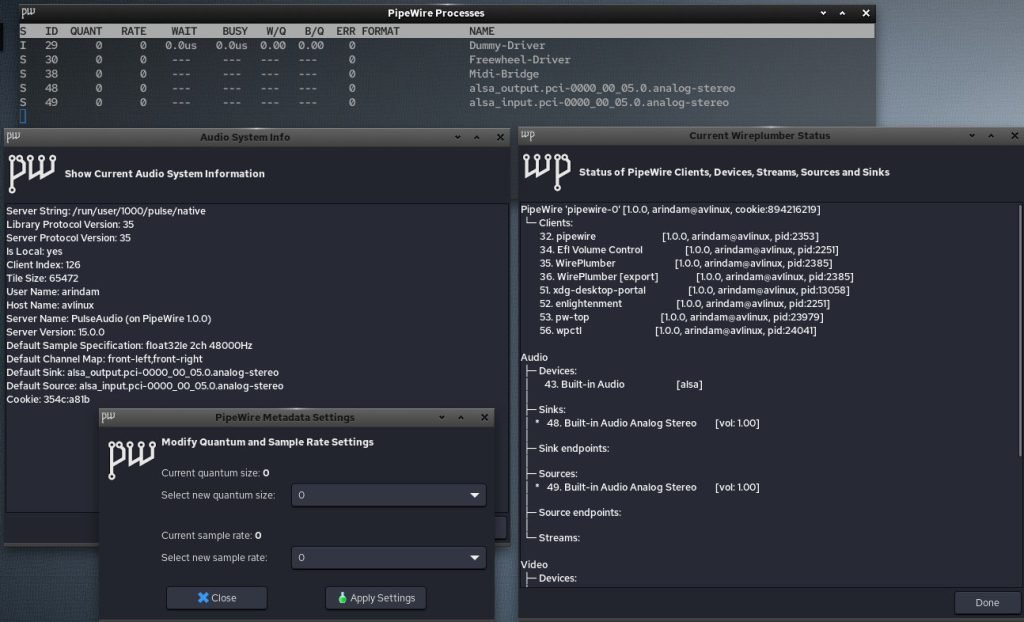
Task: Click the 'Library Protocol Version: 35' line
Action: (x=70, y=225)
